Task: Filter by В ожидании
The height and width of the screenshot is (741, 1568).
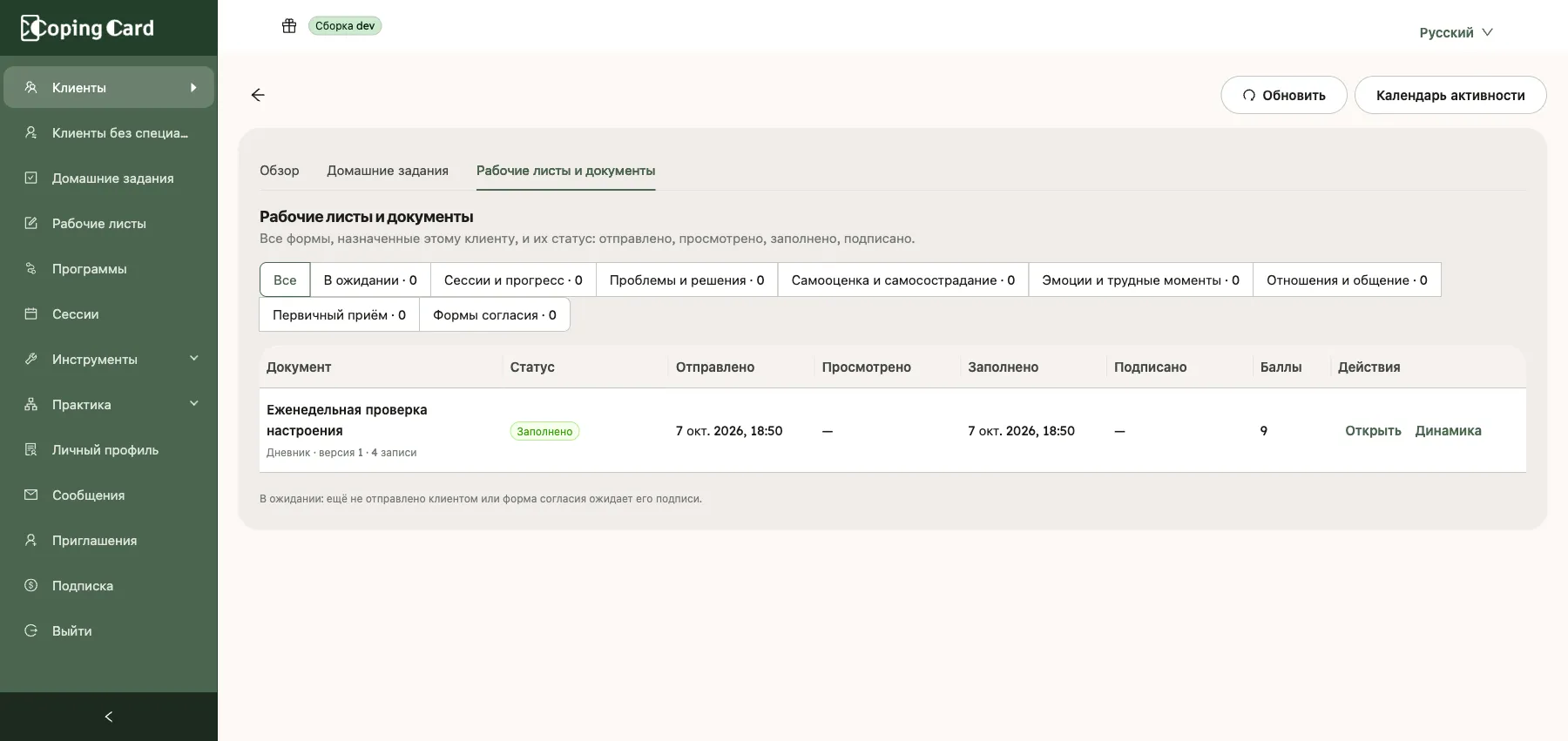Action: pyautogui.click(x=370, y=280)
